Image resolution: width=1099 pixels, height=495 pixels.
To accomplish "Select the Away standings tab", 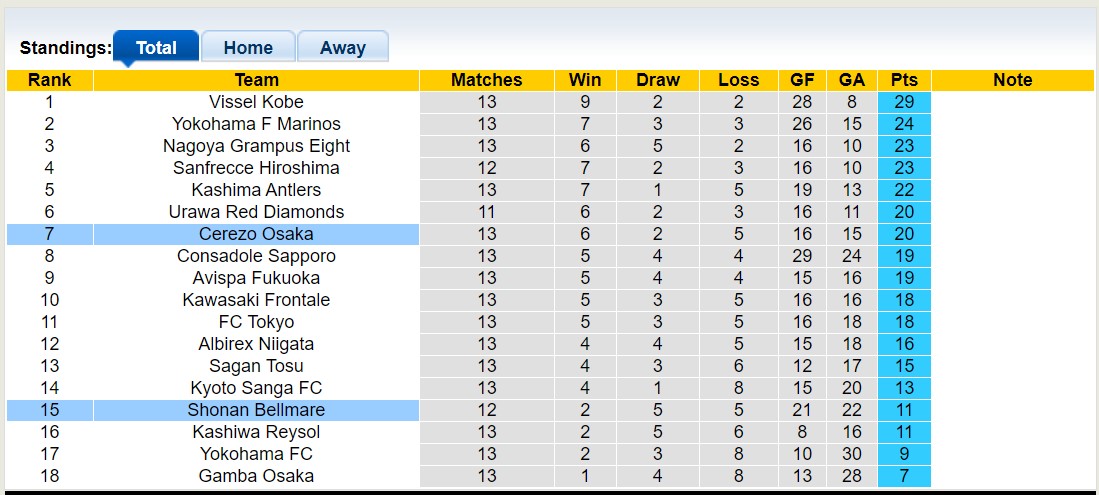I will [343, 47].
